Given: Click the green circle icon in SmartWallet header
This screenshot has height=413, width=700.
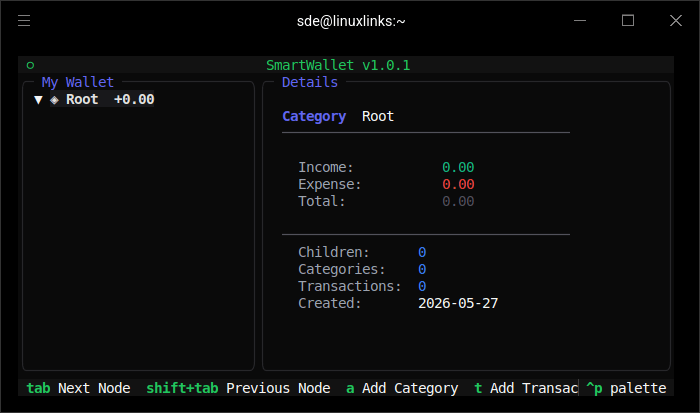Looking at the screenshot, I should 30,66.
